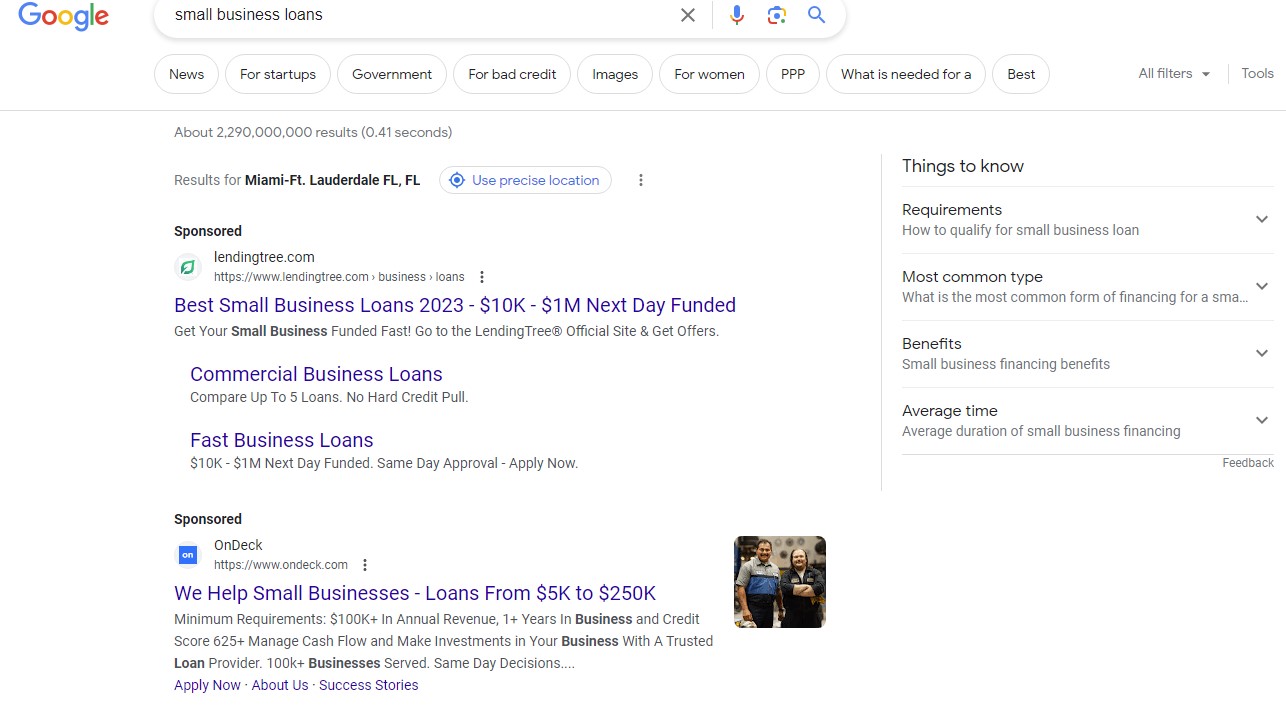
Task: Select the Best filter chip
Action: click(x=1021, y=74)
